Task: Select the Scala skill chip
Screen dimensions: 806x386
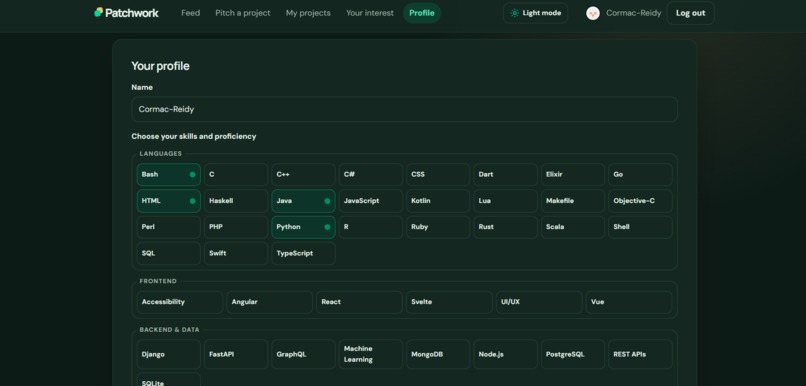Action: click(573, 227)
